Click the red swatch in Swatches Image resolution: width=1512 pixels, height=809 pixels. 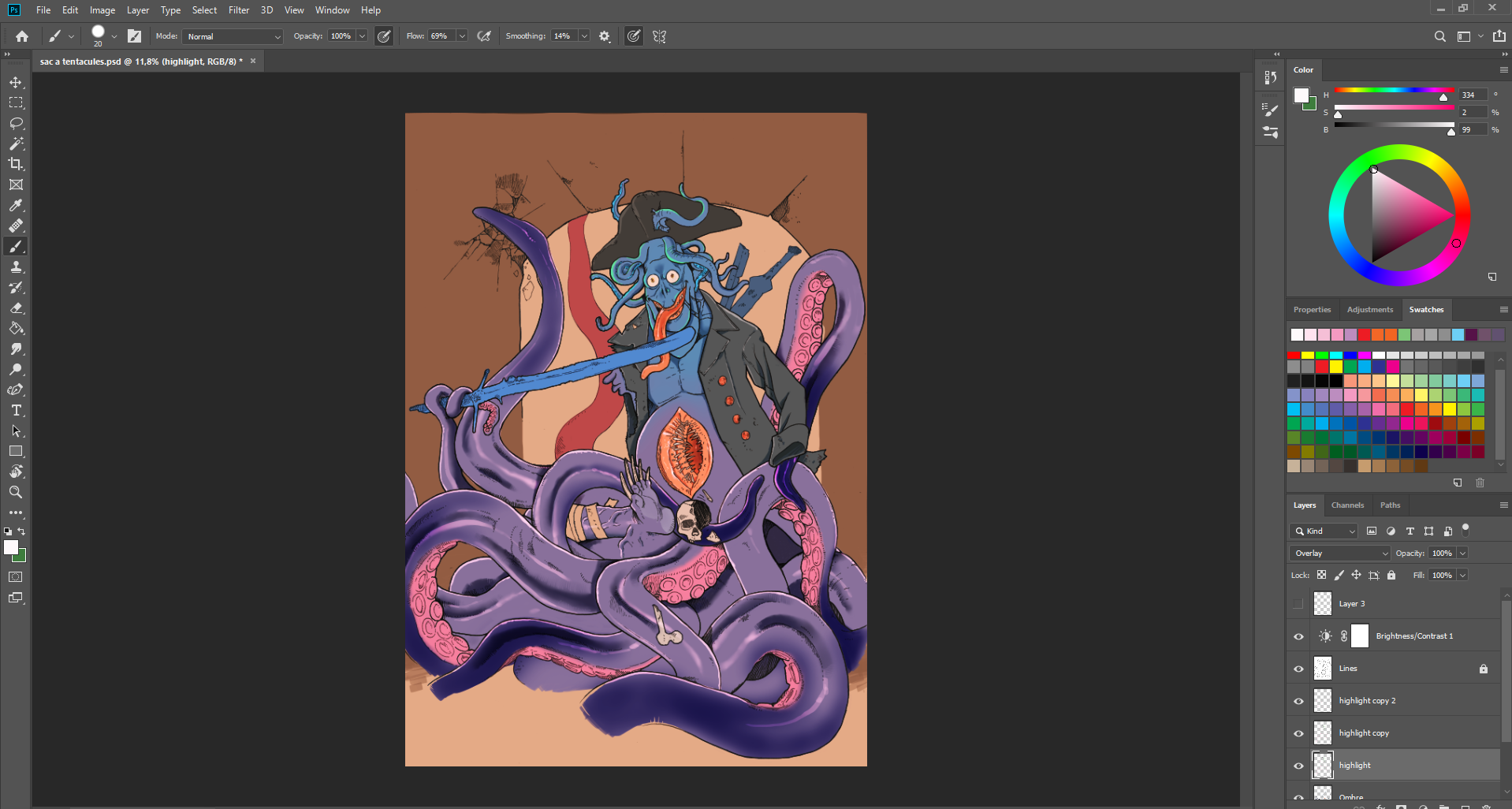[x=1294, y=356]
